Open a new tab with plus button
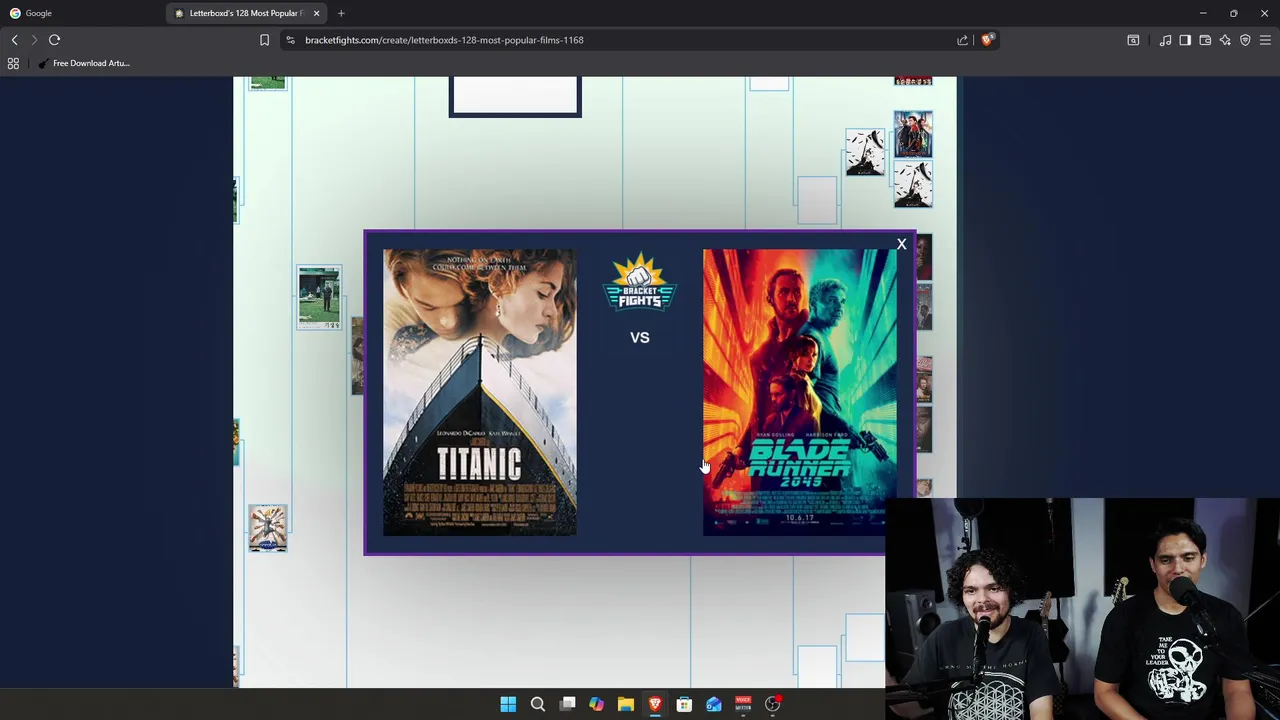Screen dimensions: 1280x720 pos(341,13)
